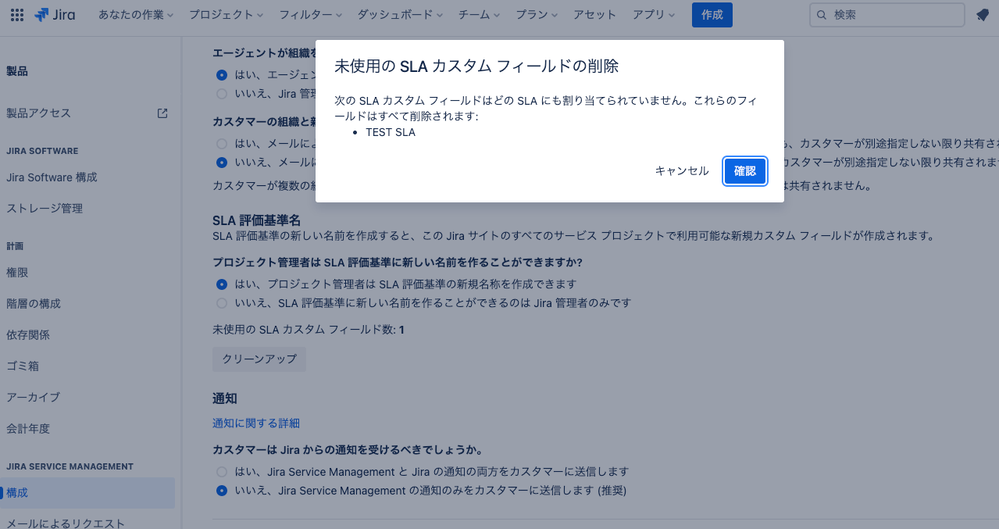Confirm deletion with 確認 button
Image resolution: width=999 pixels, height=529 pixels.
tap(745, 171)
